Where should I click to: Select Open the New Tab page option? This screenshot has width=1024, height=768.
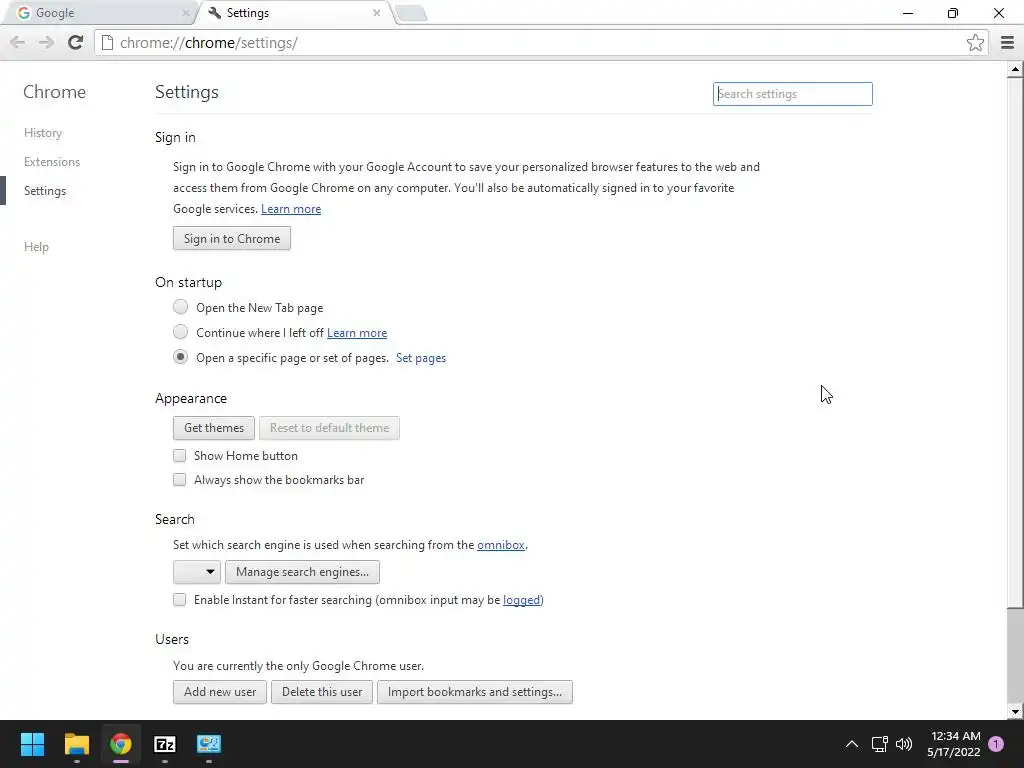(x=180, y=306)
